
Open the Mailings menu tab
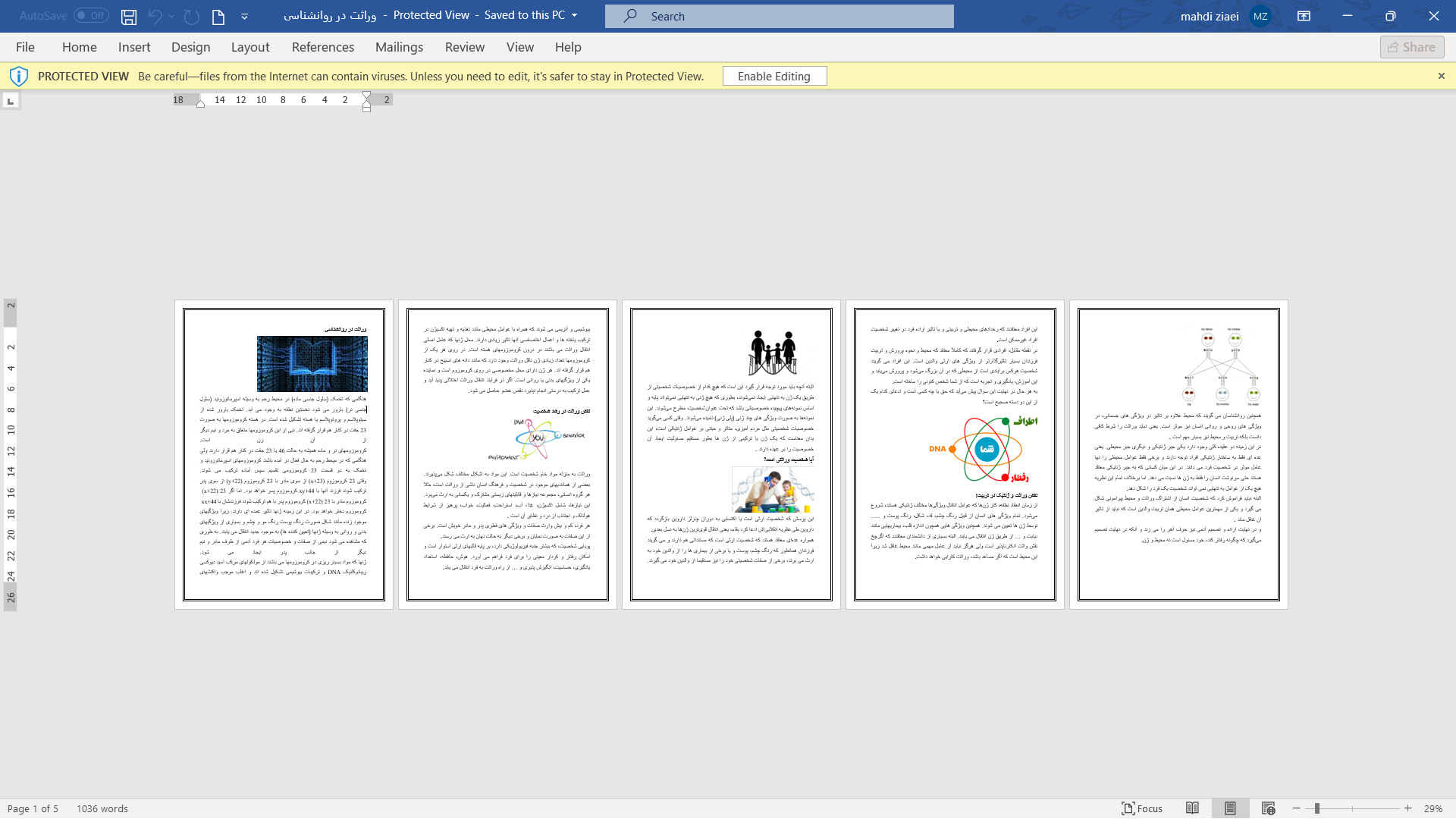click(399, 47)
